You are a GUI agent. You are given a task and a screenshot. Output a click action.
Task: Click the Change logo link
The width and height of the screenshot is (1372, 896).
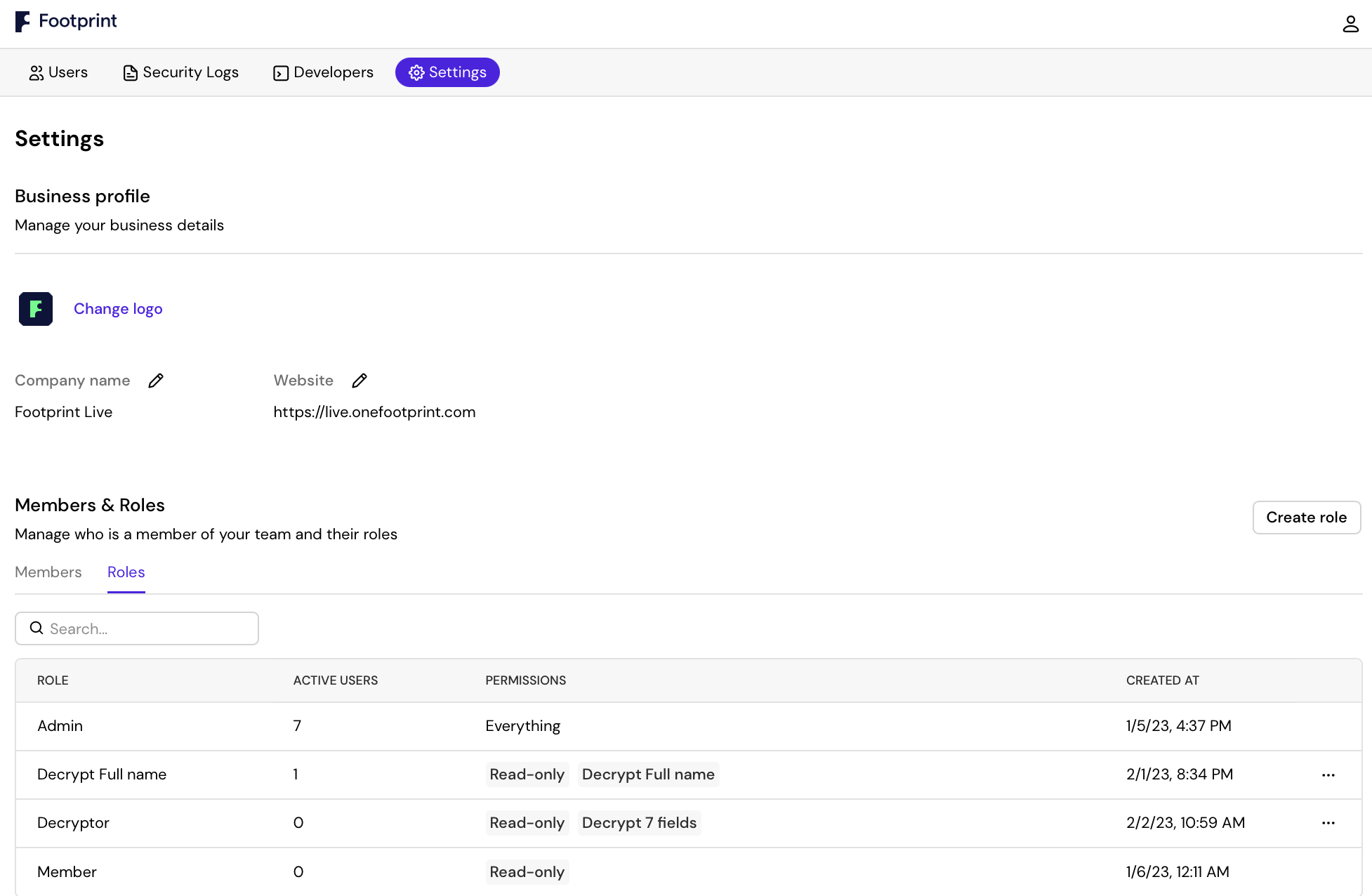tap(118, 309)
